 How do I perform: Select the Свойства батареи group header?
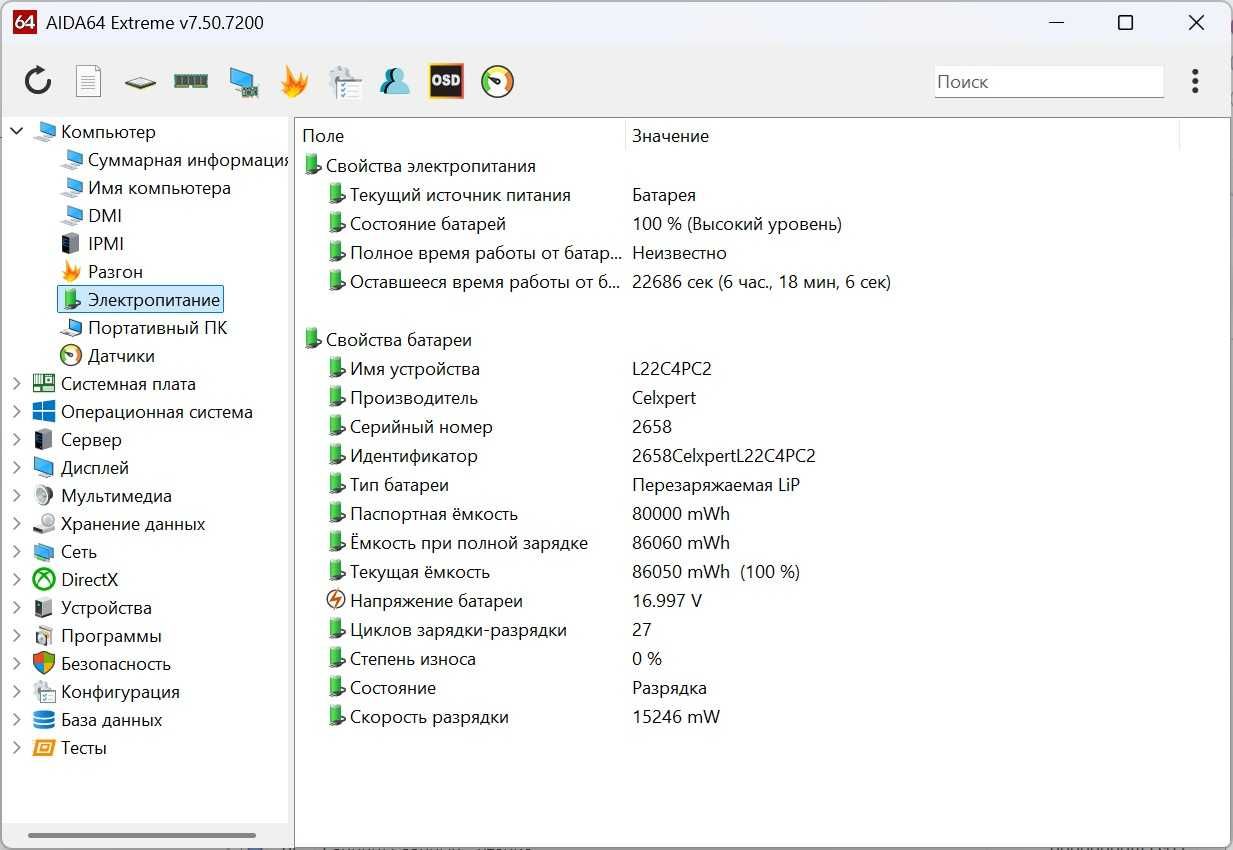[398, 340]
